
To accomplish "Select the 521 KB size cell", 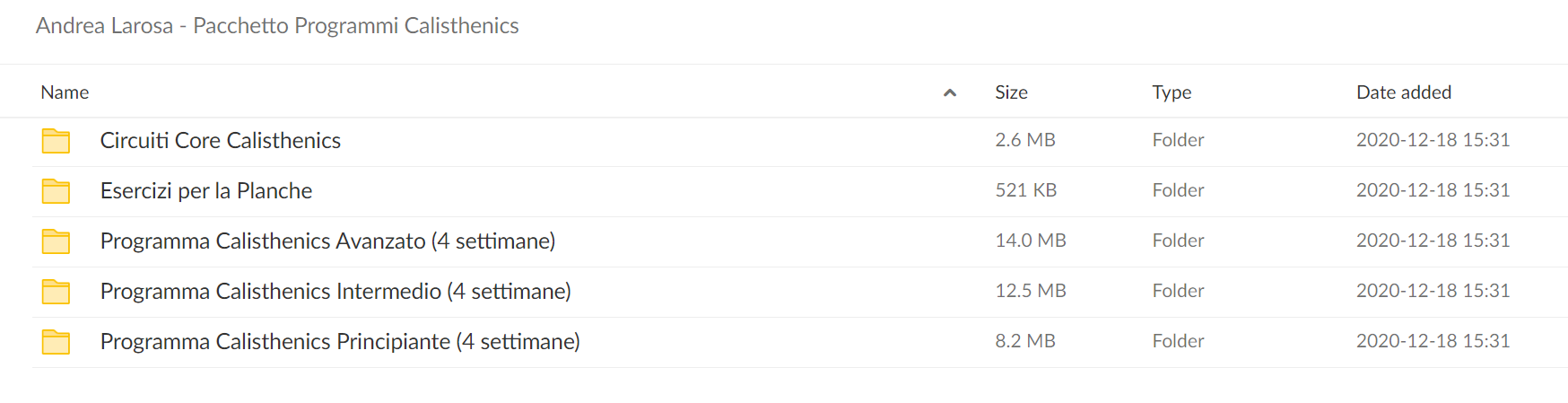I will [x=1026, y=189].
